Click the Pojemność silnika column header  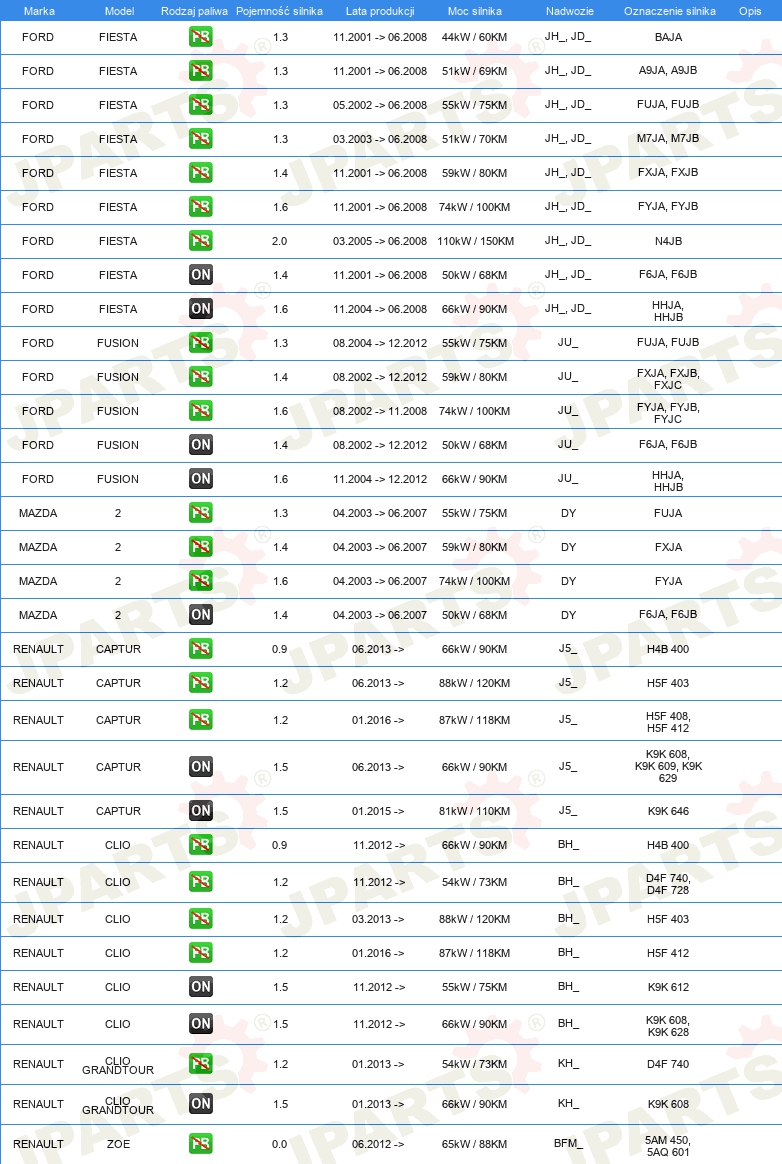(279, 11)
